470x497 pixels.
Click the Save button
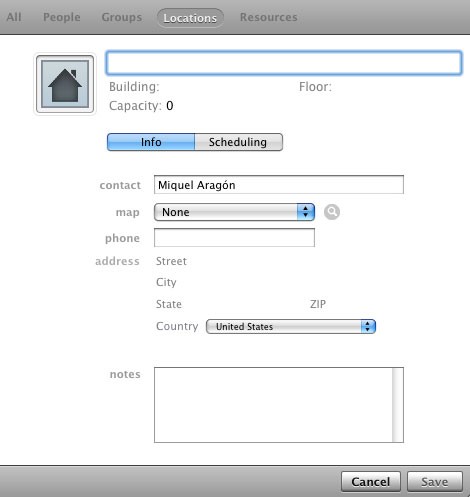pos(435,482)
